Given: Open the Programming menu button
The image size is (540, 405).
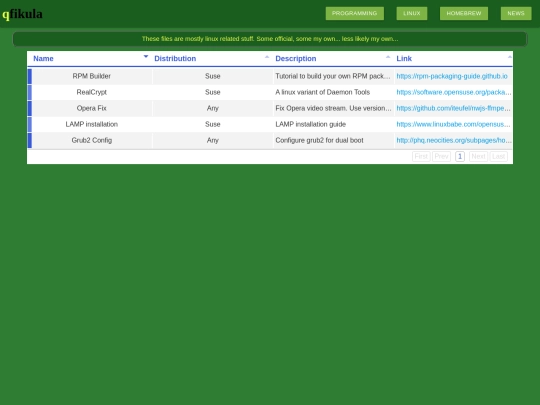Looking at the screenshot, I should point(355,13).
